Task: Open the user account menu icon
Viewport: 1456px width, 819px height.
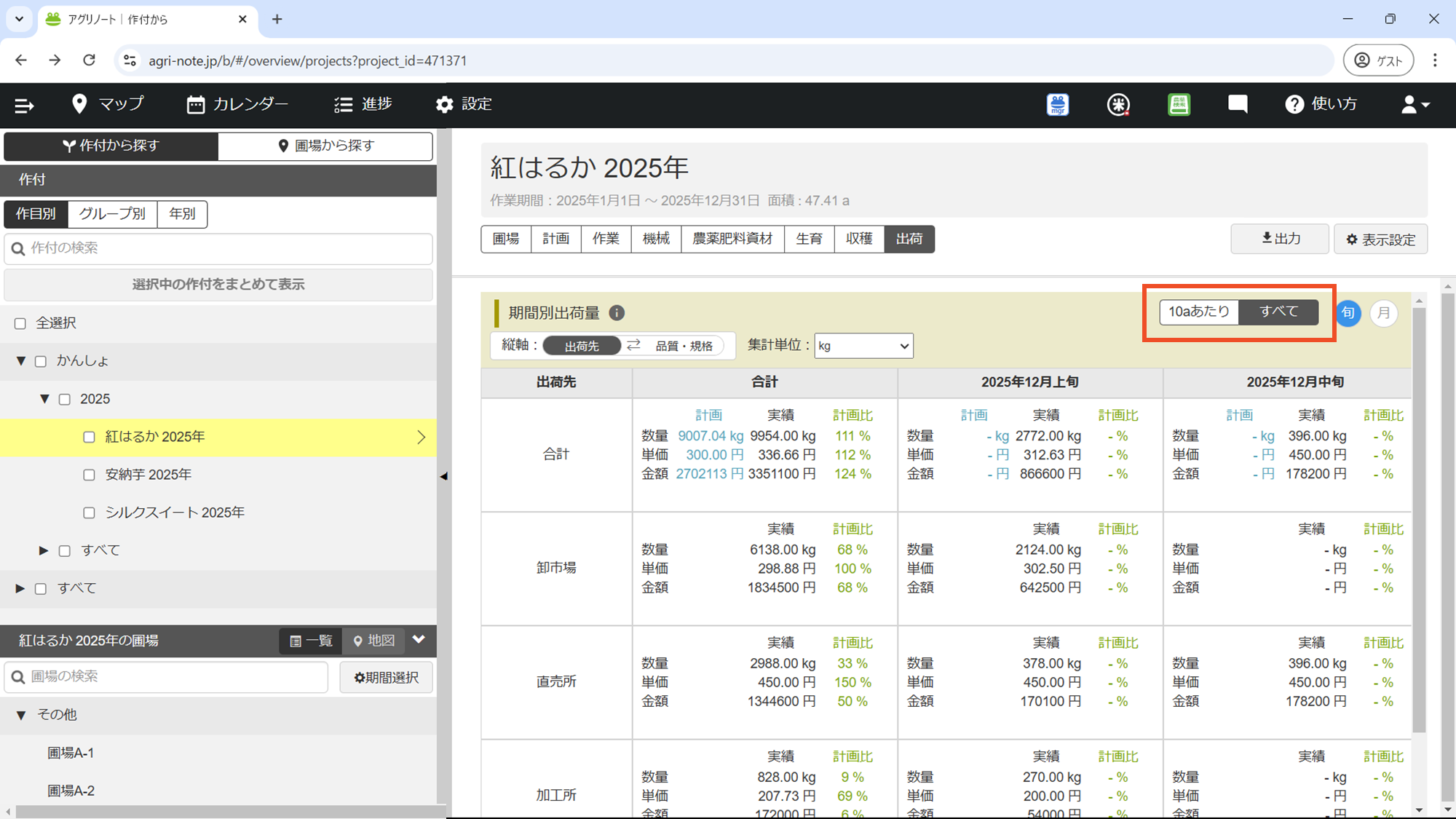Action: [1415, 105]
